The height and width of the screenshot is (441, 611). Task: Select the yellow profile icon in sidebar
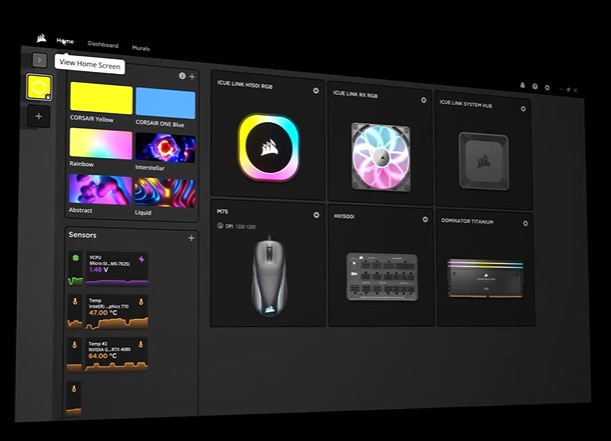pos(39,87)
